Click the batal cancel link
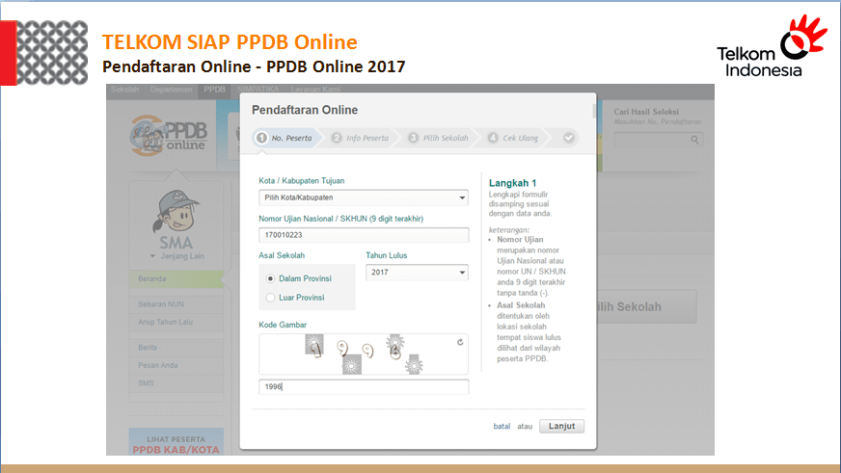841x473 pixels. click(501, 427)
